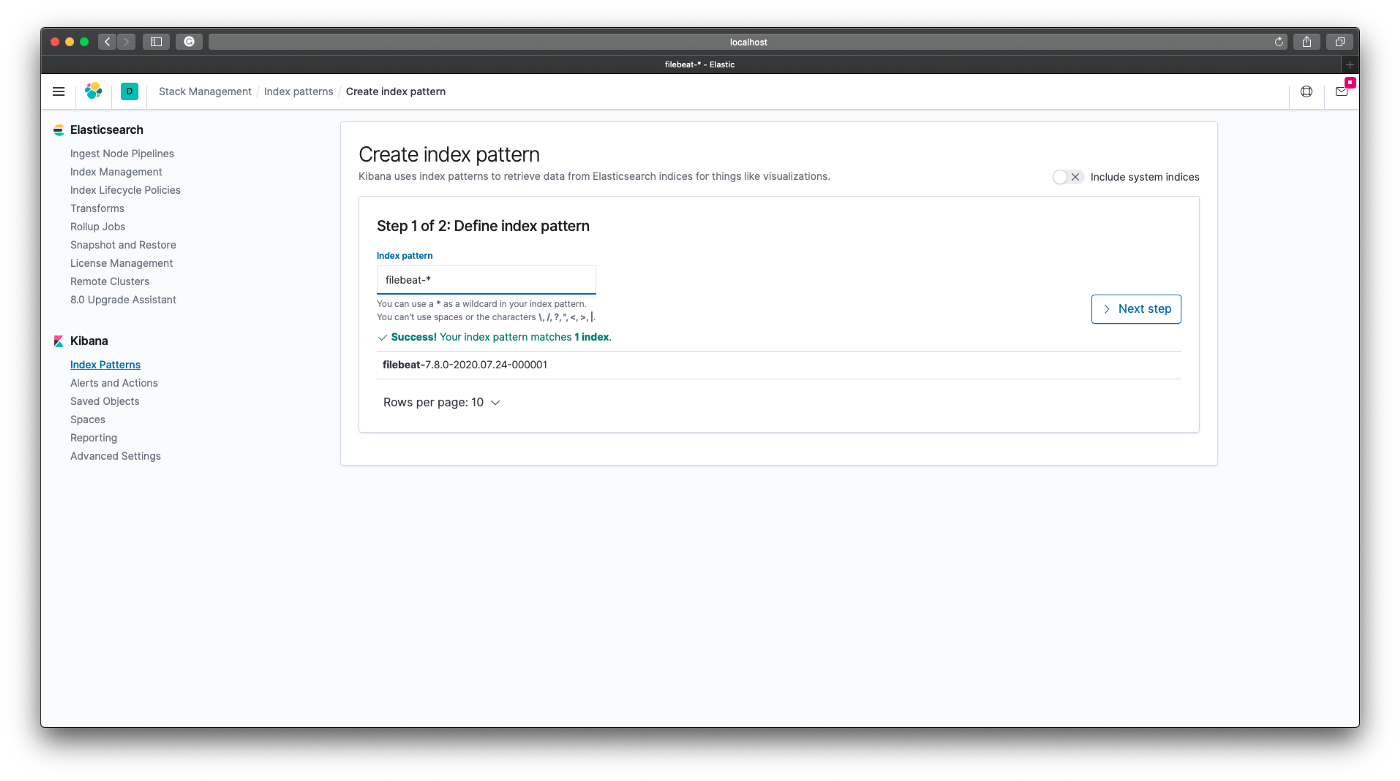Click the Kibana logo in the sidebar
1400x781 pixels.
(x=58, y=340)
